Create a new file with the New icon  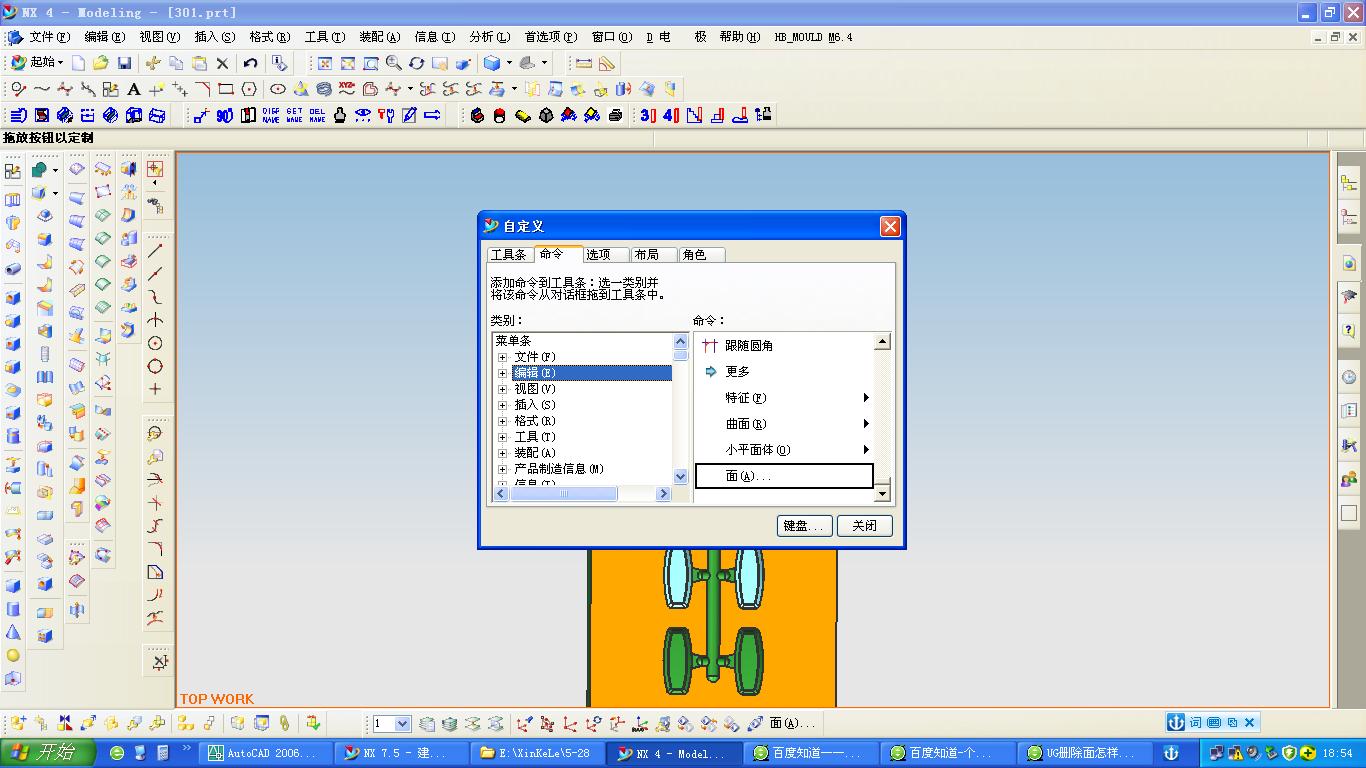[78, 63]
